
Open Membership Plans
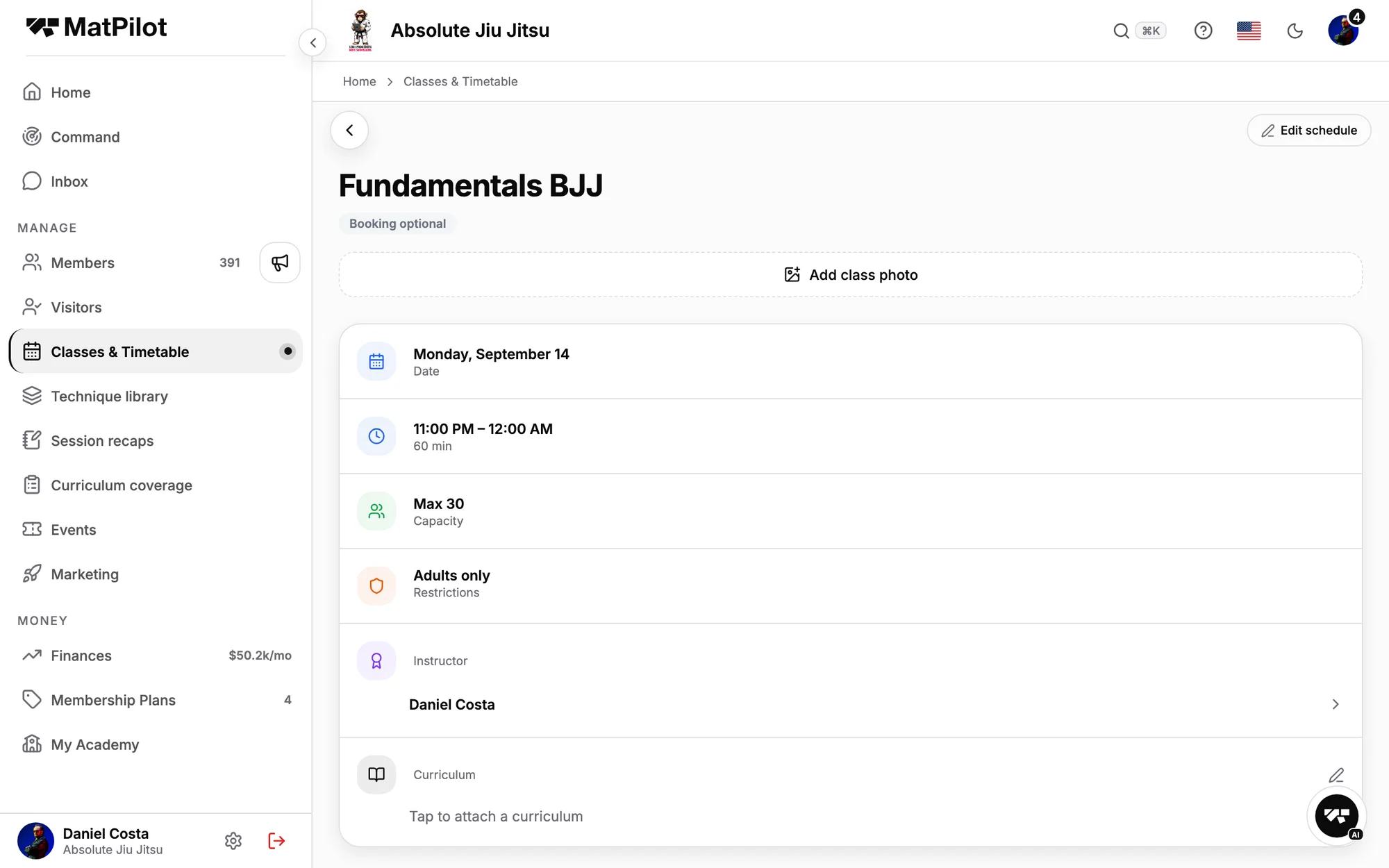pos(156,700)
